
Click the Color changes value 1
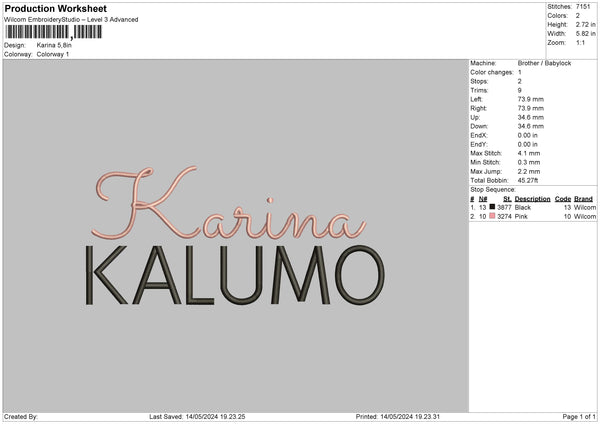[520, 72]
